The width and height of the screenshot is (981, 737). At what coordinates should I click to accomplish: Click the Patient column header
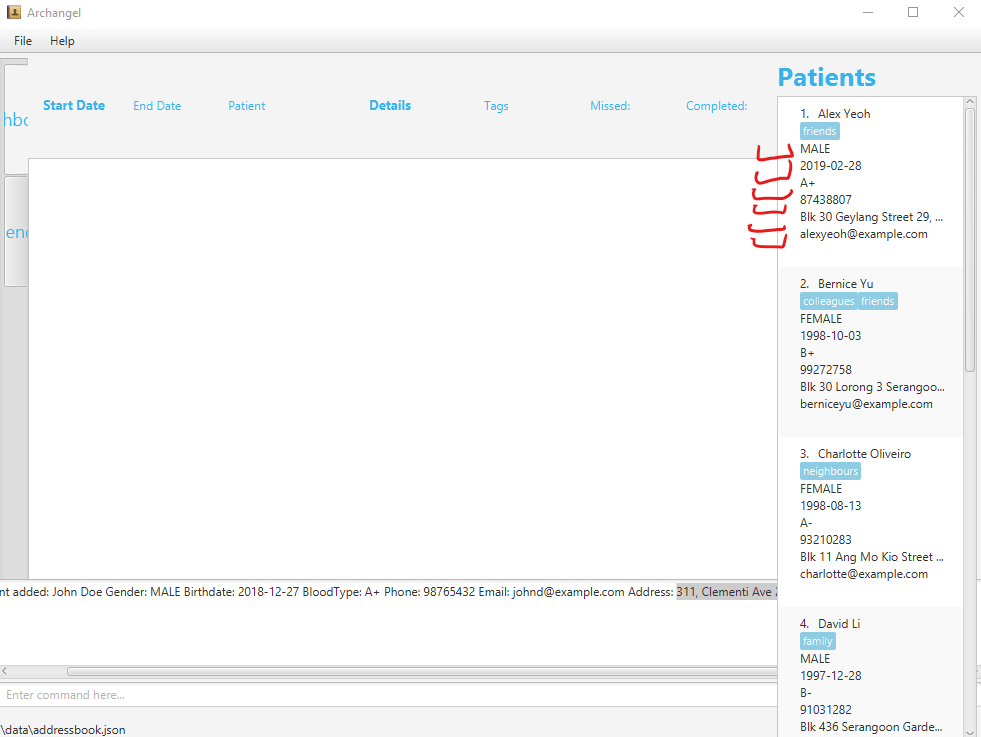247,106
